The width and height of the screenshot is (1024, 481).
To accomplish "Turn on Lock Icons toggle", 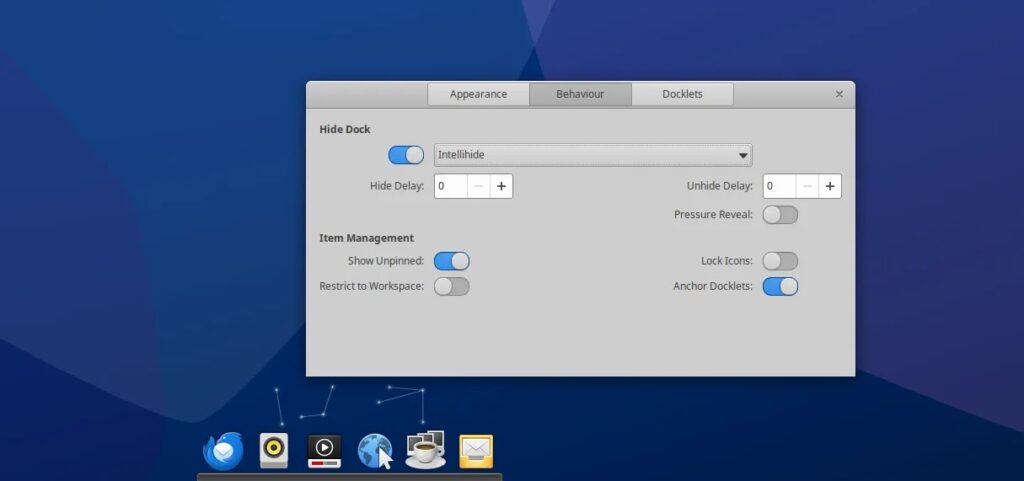I will pyautogui.click(x=780, y=261).
